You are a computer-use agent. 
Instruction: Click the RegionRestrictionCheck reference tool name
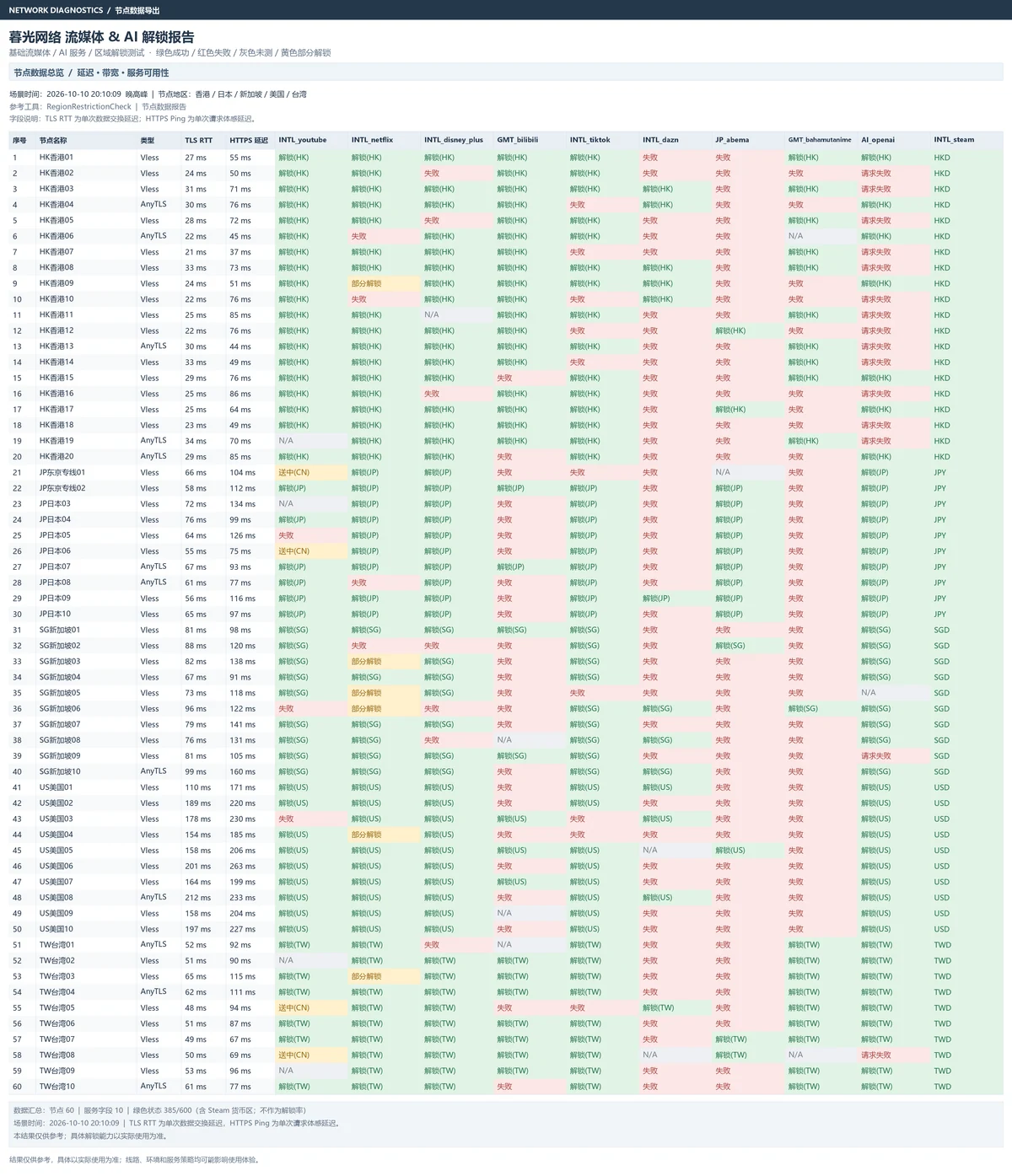[89, 107]
